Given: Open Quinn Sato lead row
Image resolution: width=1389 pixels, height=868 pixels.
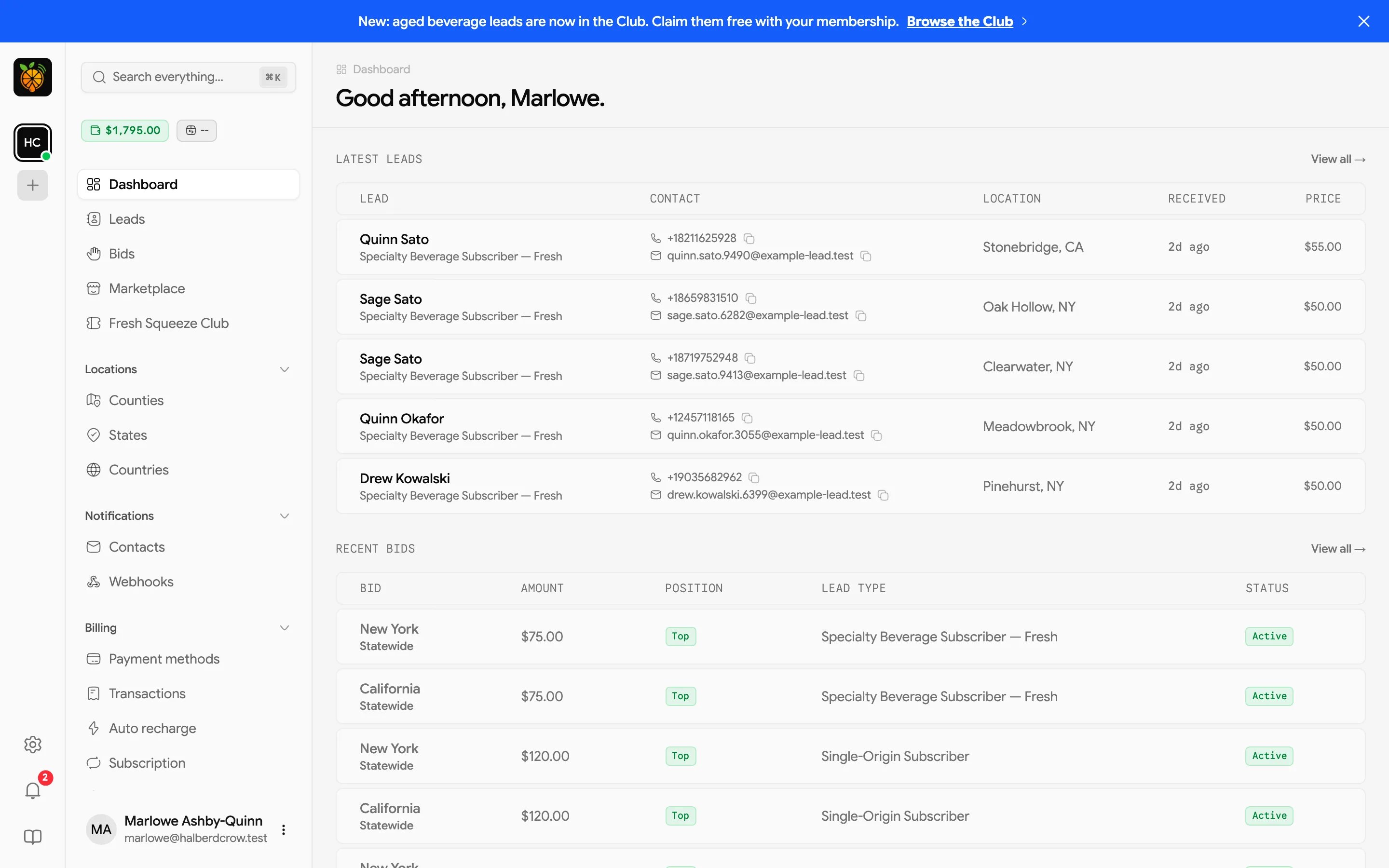Looking at the screenshot, I should click(850, 247).
